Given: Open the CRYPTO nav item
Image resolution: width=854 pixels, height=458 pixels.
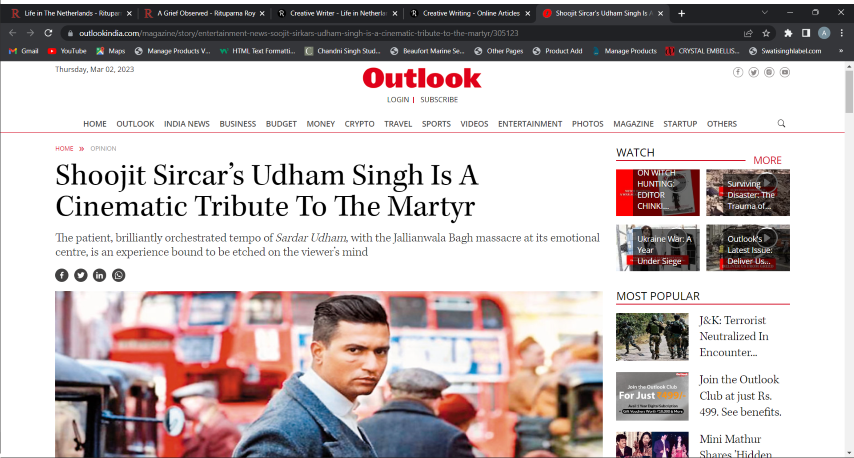Looking at the screenshot, I should (359, 124).
